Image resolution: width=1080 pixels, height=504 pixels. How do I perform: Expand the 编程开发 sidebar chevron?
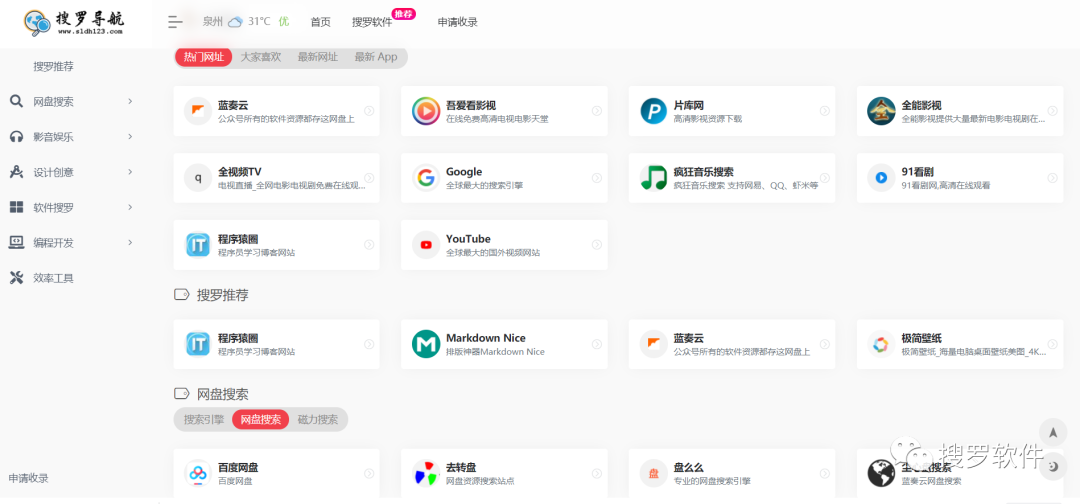click(130, 242)
